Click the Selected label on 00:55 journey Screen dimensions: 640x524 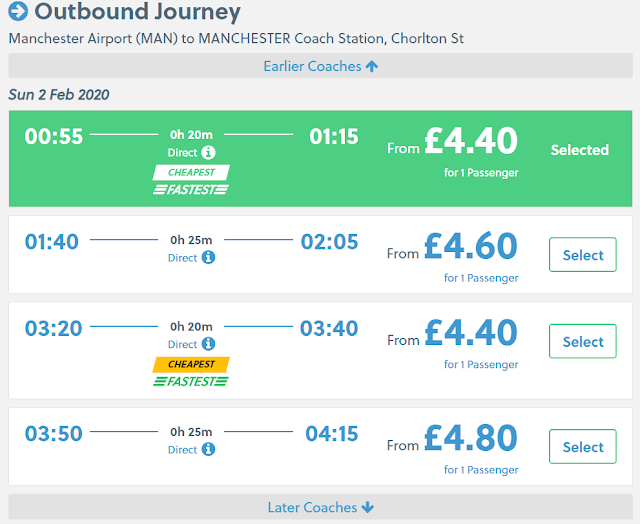[580, 150]
